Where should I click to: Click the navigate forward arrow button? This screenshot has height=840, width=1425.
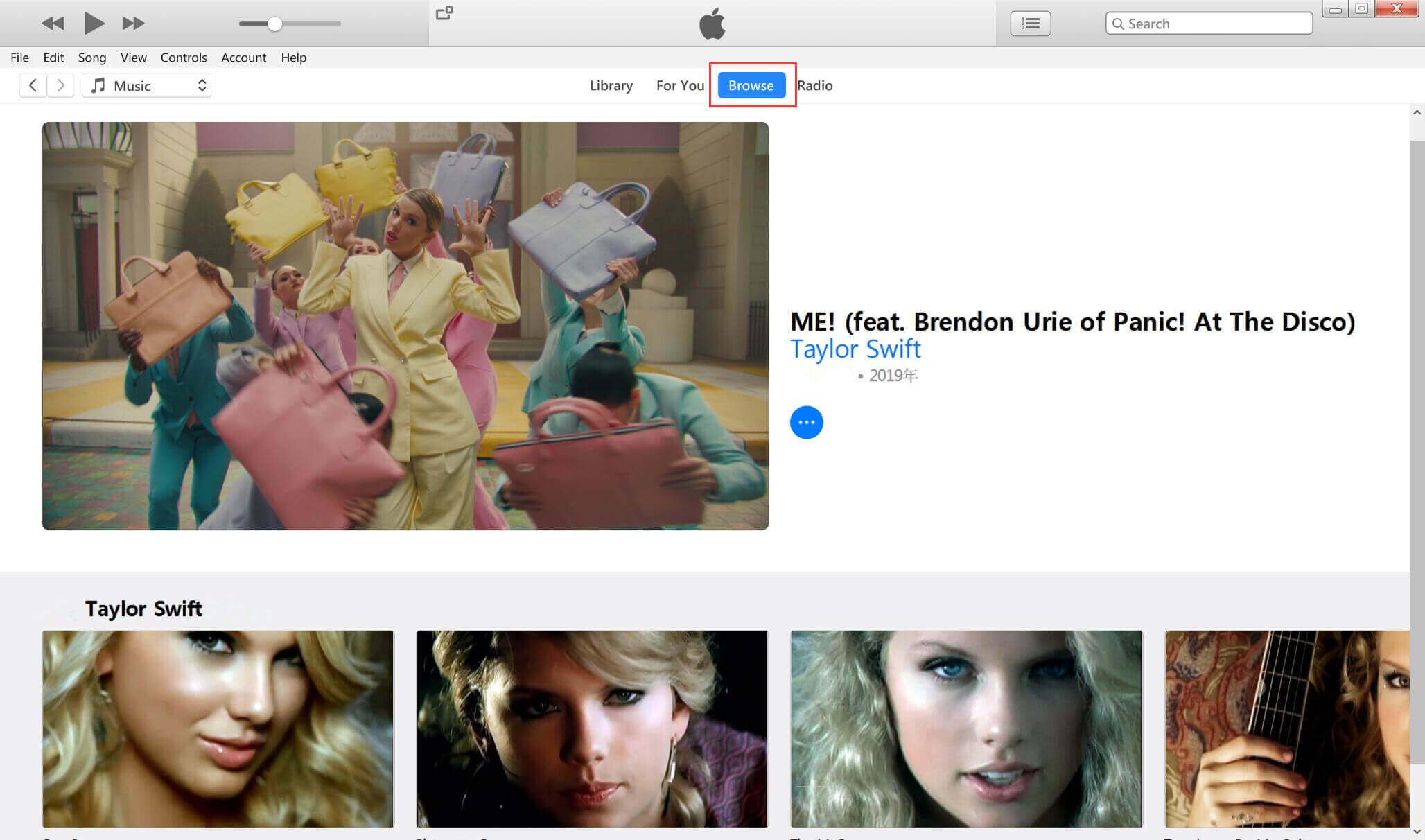click(x=60, y=85)
